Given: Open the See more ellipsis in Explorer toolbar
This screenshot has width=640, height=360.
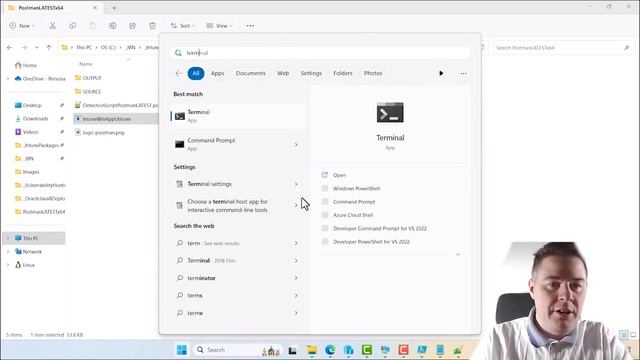Looking at the screenshot, I should click(250, 26).
